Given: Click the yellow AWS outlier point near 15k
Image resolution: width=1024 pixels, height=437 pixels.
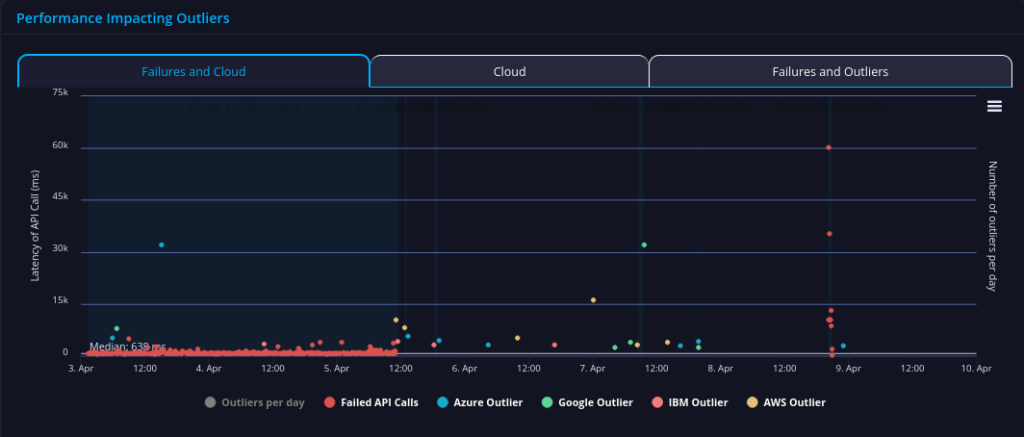Looking at the screenshot, I should (x=593, y=300).
